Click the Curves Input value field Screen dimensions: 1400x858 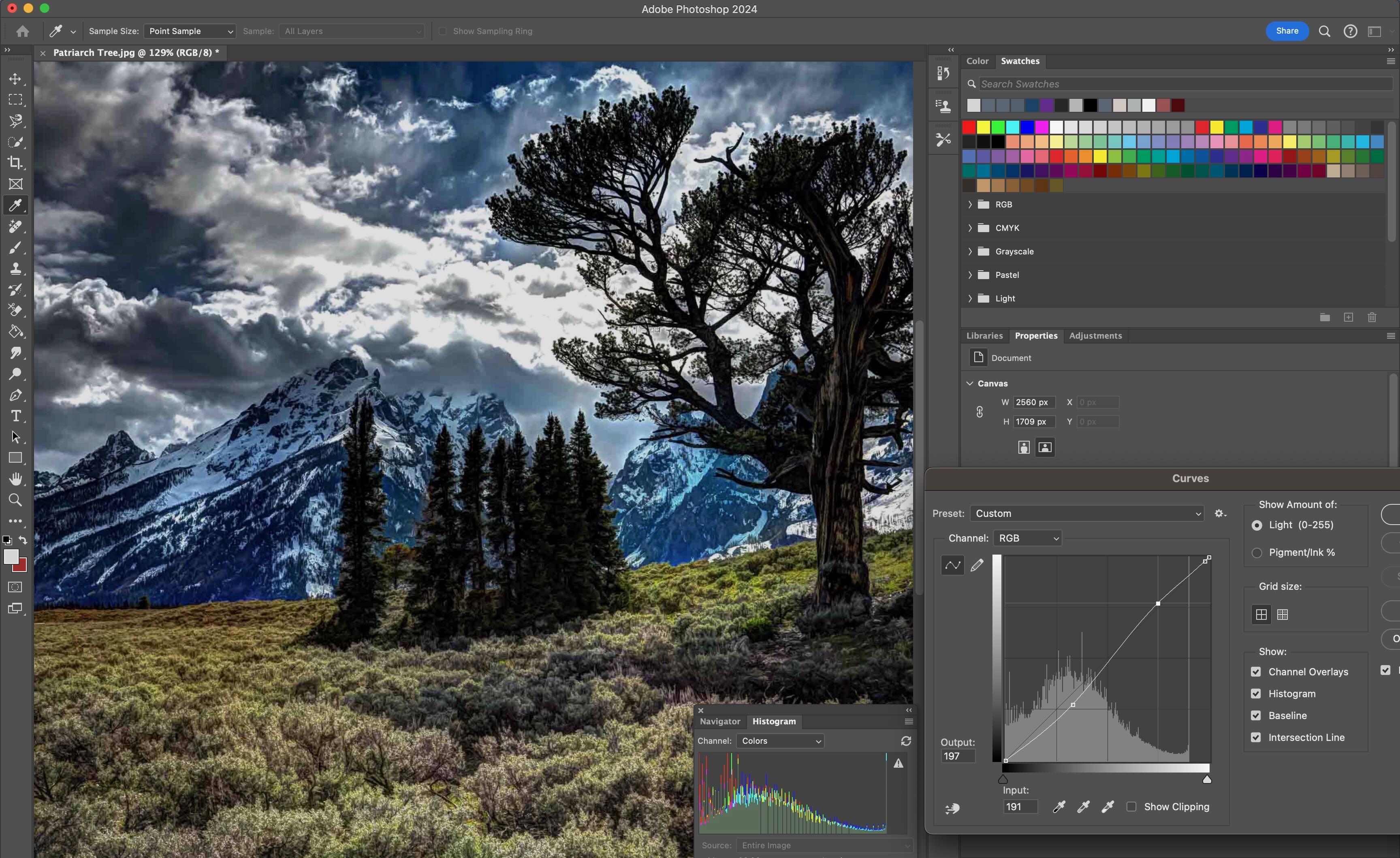pyautogui.click(x=1020, y=807)
